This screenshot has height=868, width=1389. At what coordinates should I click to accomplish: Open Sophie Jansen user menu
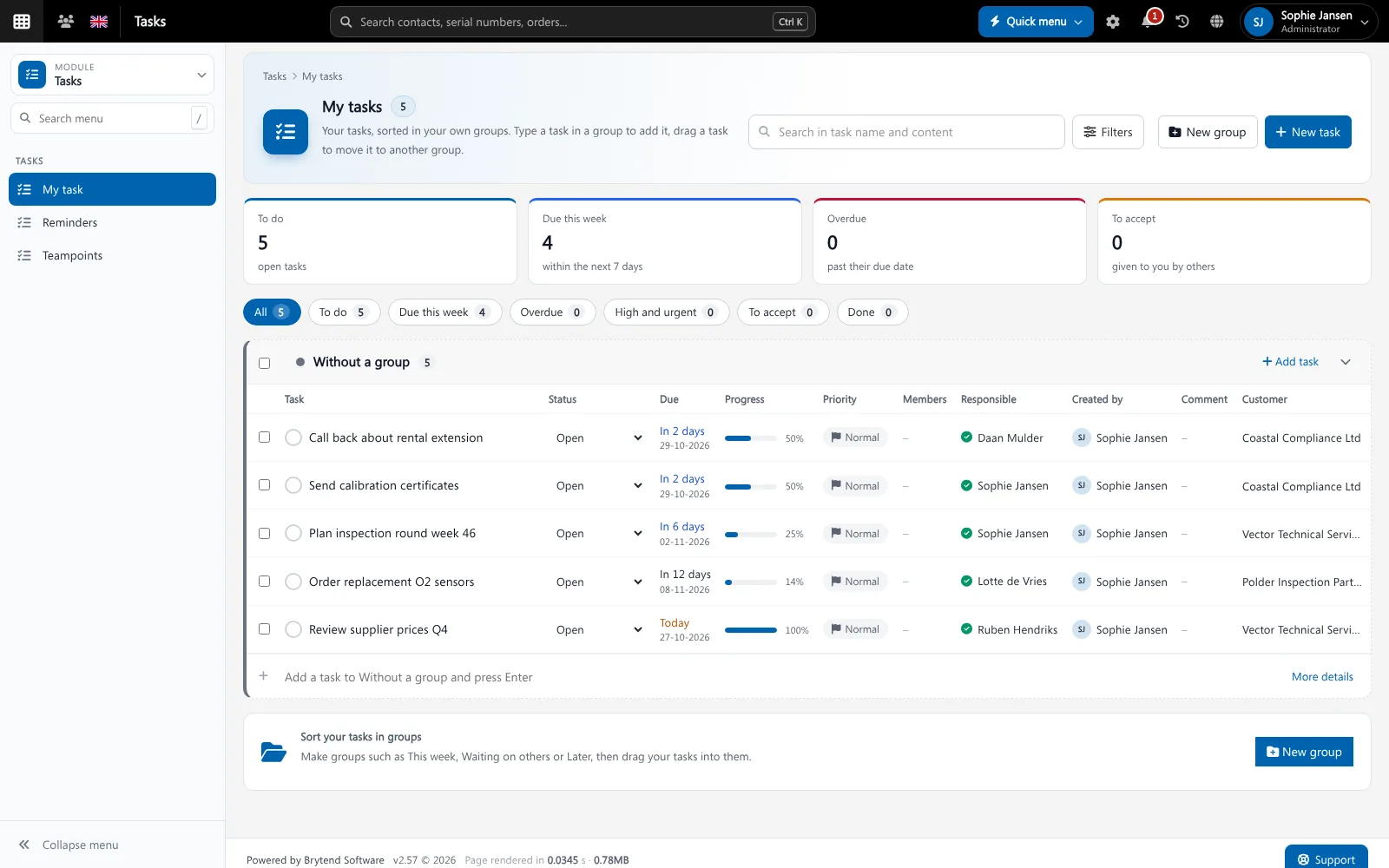coord(1309,22)
